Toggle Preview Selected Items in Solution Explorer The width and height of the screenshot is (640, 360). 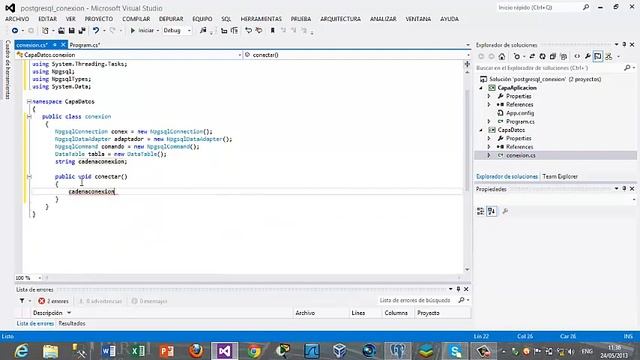tap(598, 57)
